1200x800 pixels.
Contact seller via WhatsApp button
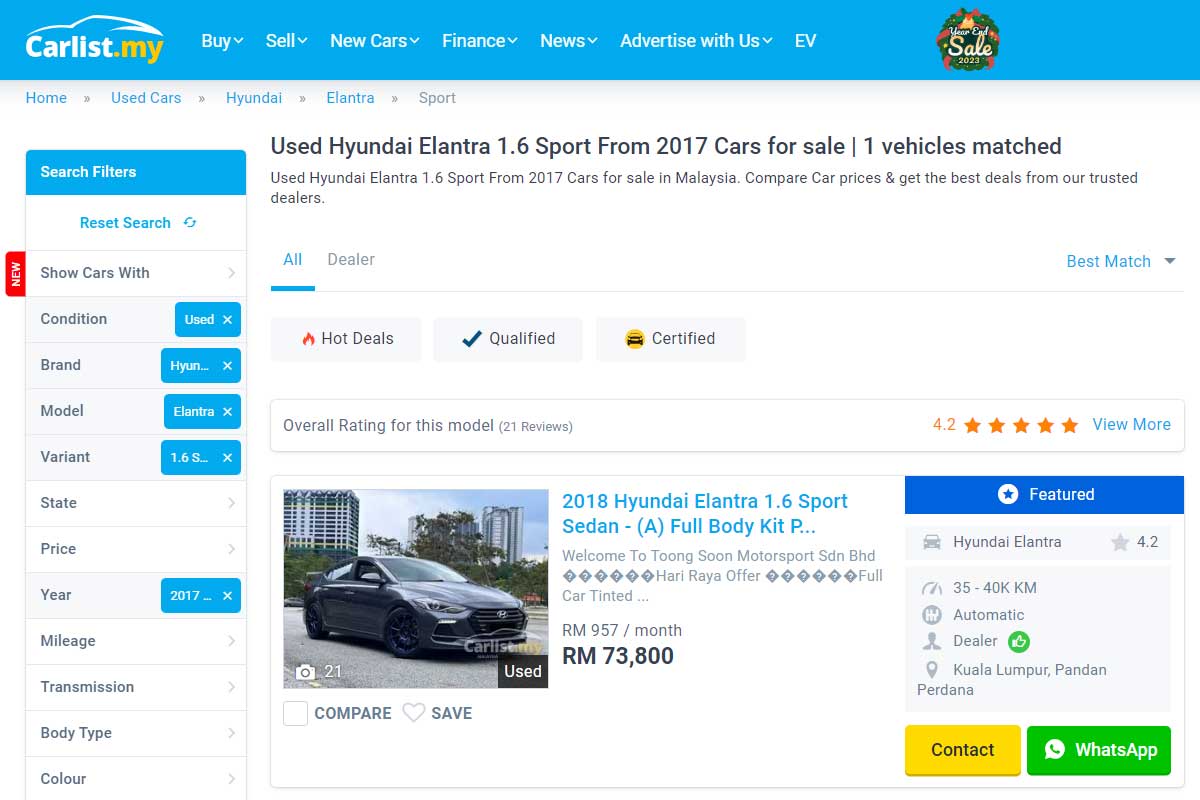tap(1098, 750)
